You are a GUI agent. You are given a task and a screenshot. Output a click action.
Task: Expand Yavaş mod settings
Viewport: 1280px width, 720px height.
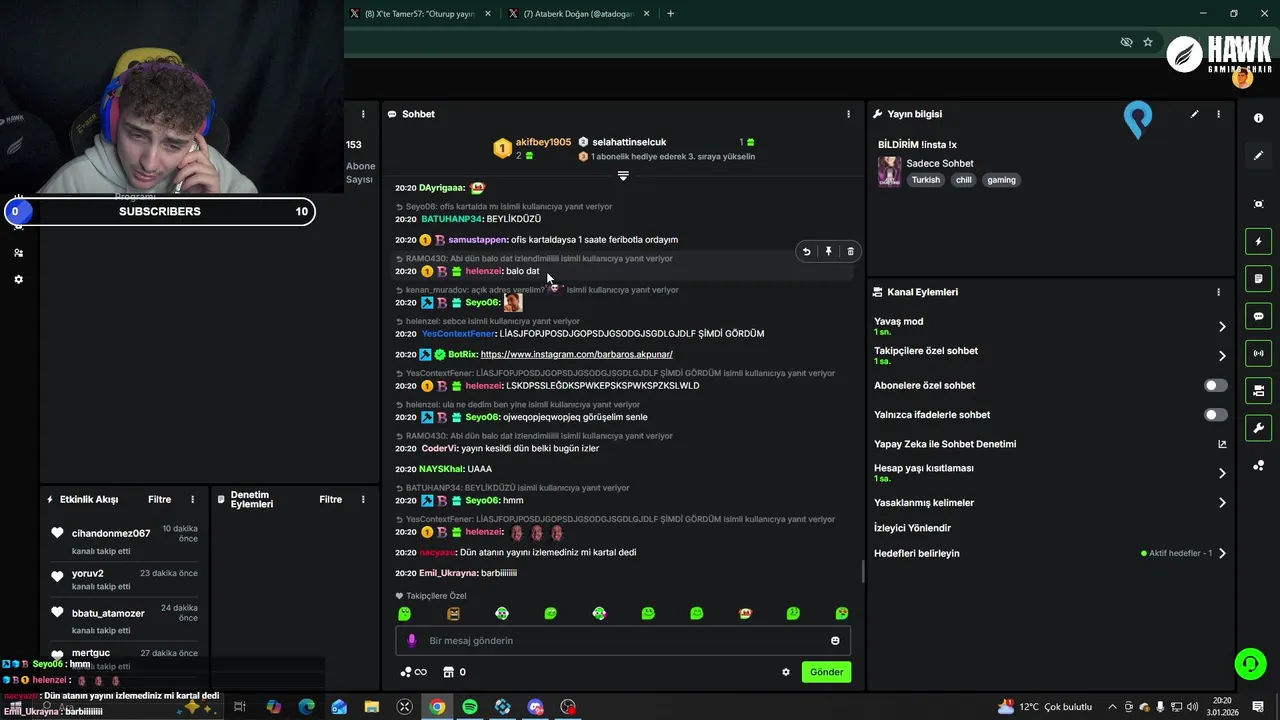1222,326
